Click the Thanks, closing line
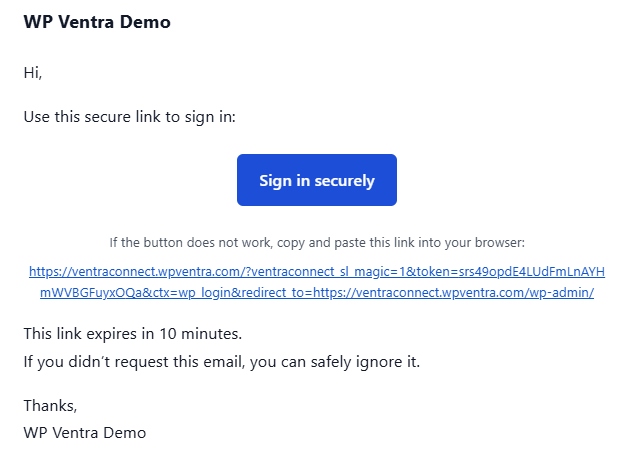 click(x=50, y=406)
